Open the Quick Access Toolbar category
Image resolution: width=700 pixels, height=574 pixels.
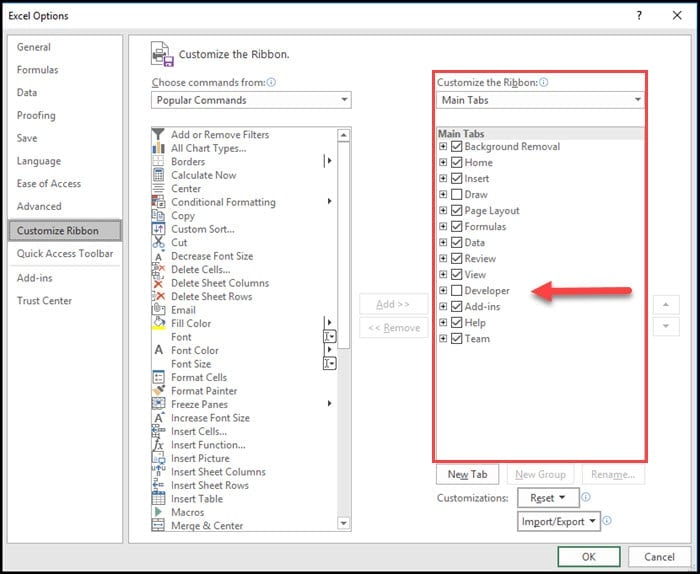65,254
